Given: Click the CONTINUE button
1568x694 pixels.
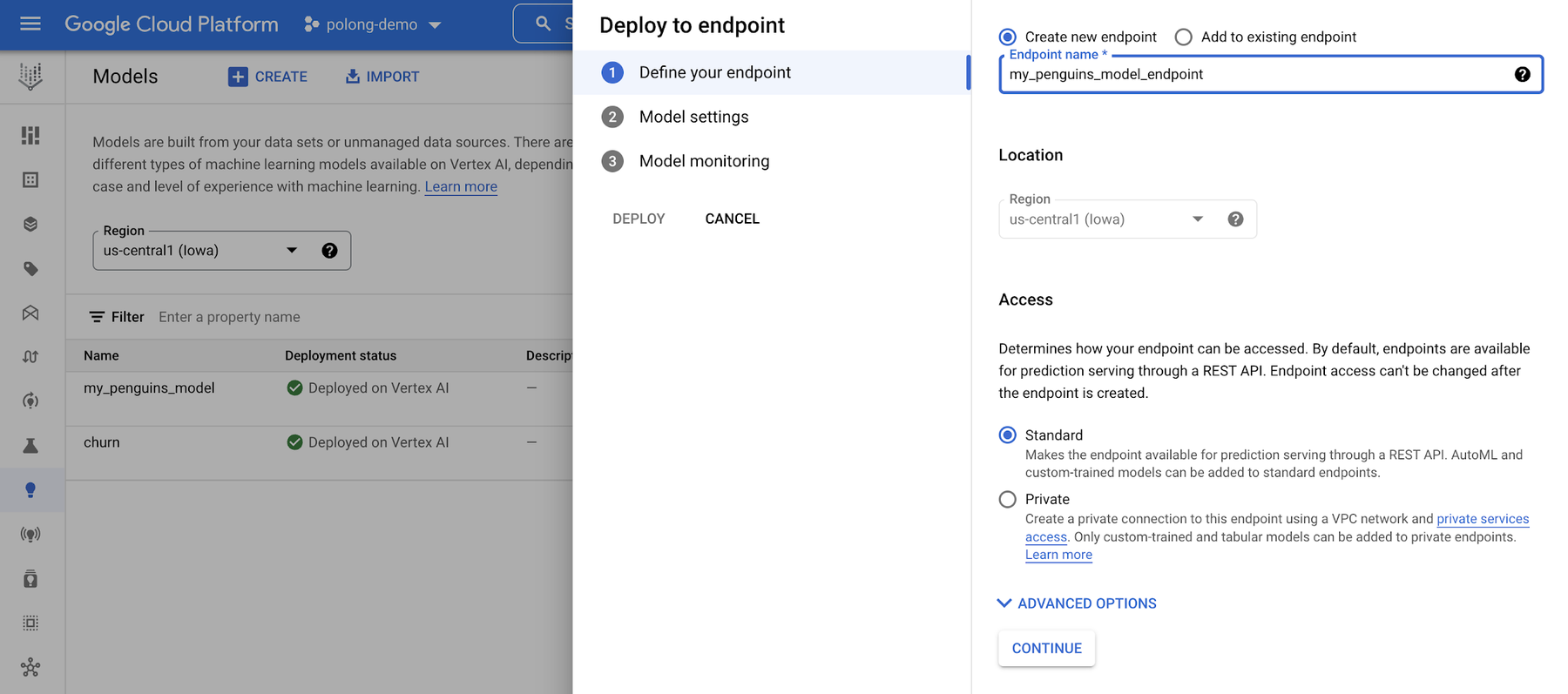Looking at the screenshot, I should point(1046,648).
